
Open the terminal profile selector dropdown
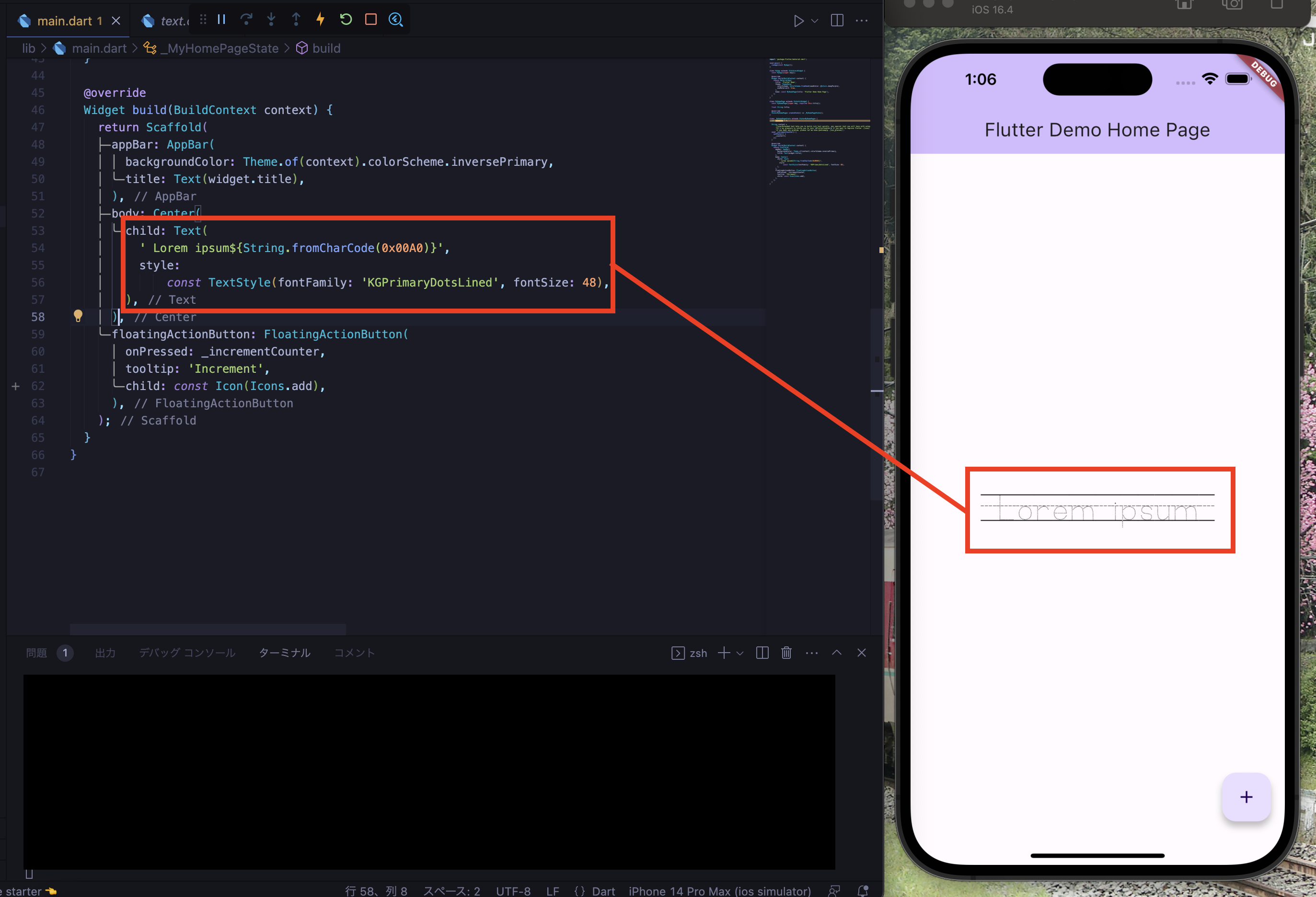click(x=739, y=652)
